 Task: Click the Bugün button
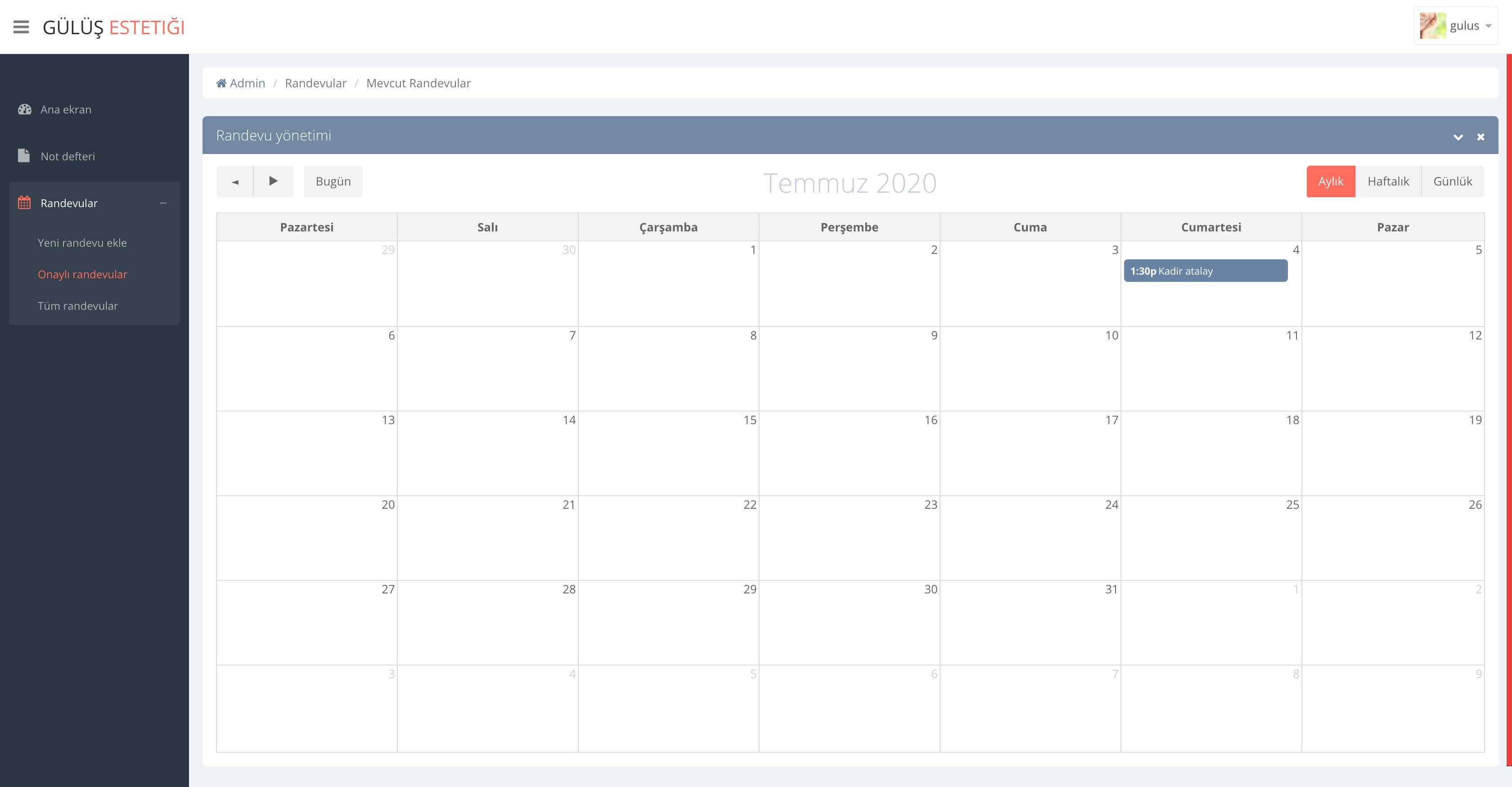[333, 181]
